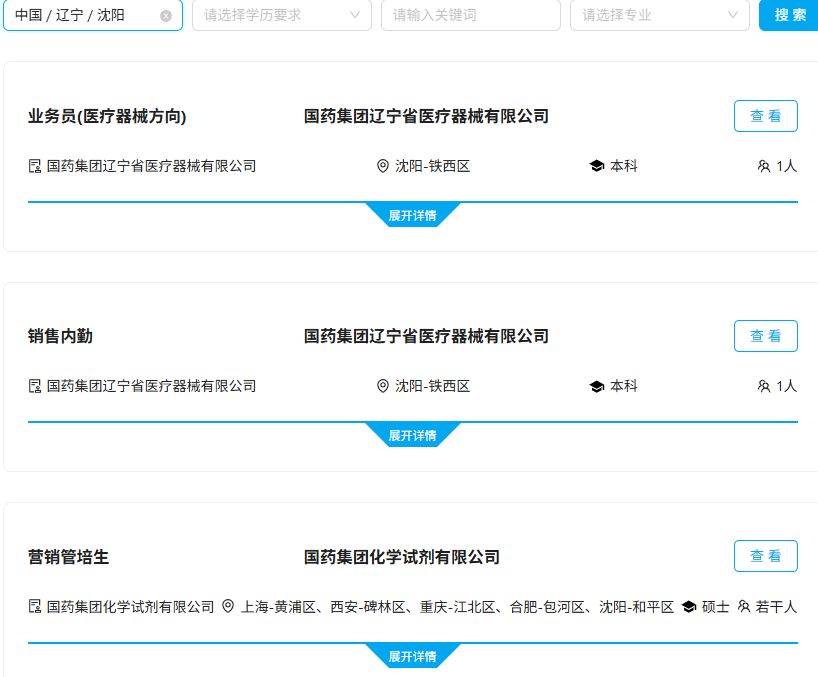Open job title 营销管培生

point(68,557)
